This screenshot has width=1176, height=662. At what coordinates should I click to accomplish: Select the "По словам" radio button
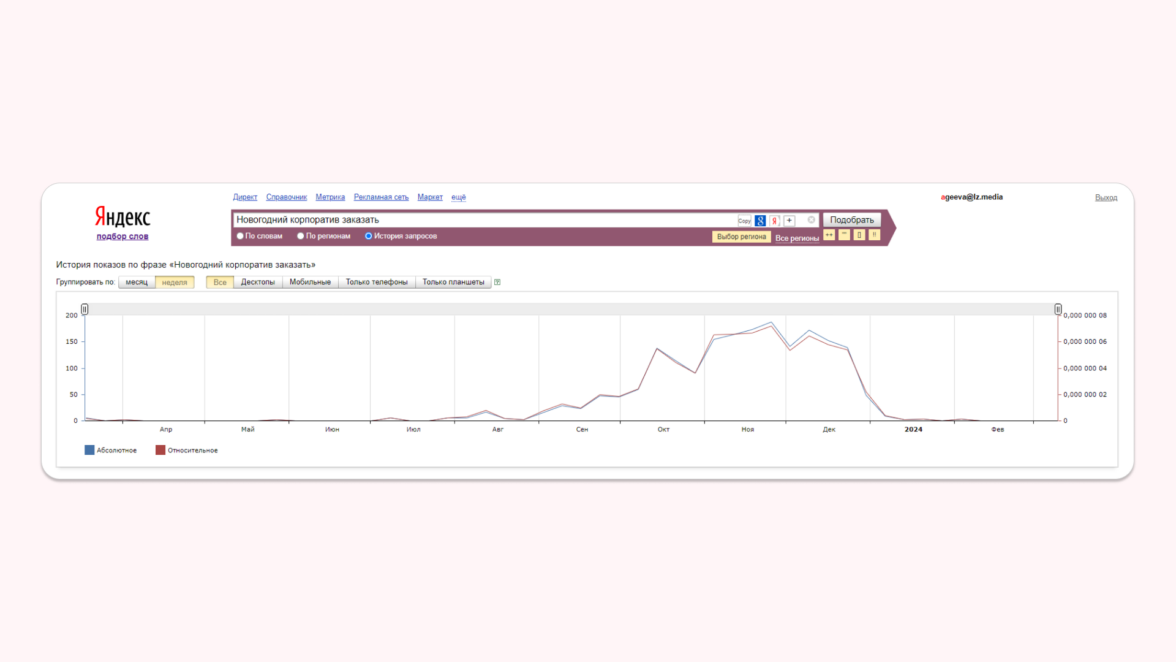click(240, 236)
